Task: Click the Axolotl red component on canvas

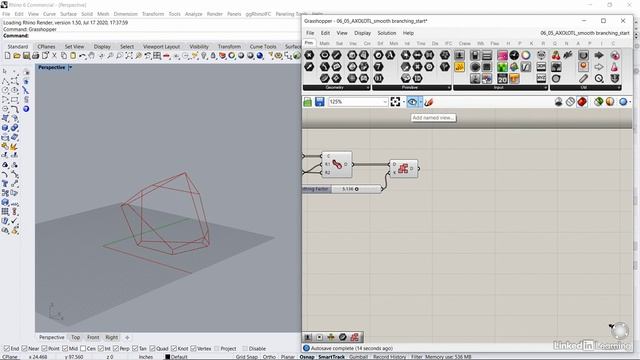Action: coord(403,169)
